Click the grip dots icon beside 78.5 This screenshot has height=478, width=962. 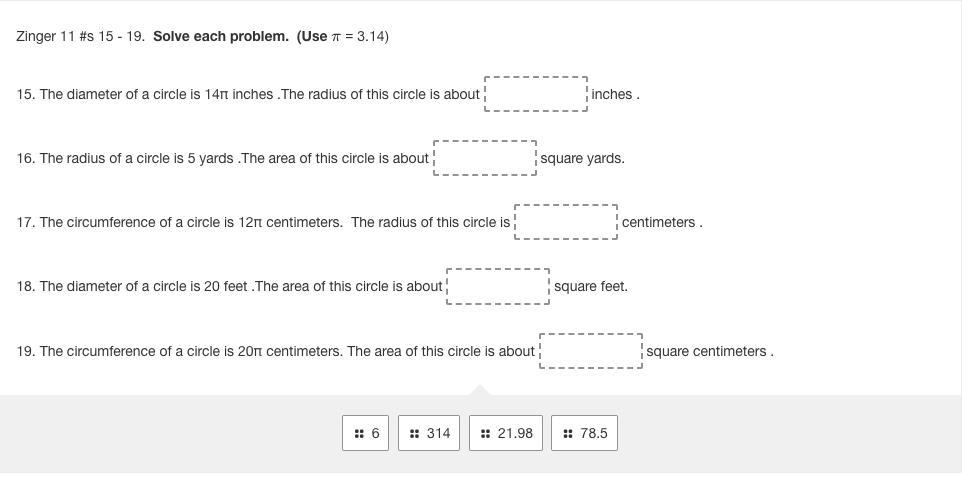[568, 434]
